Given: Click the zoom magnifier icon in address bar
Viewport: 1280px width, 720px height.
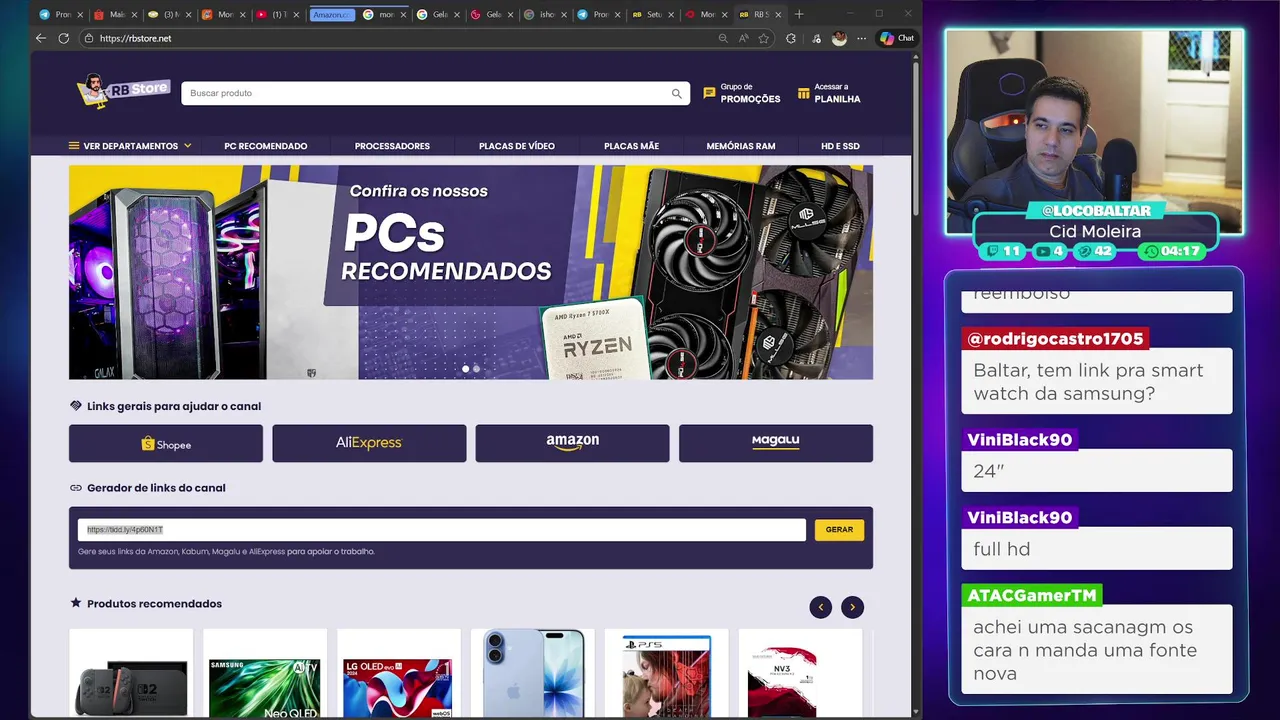Looking at the screenshot, I should 723,38.
